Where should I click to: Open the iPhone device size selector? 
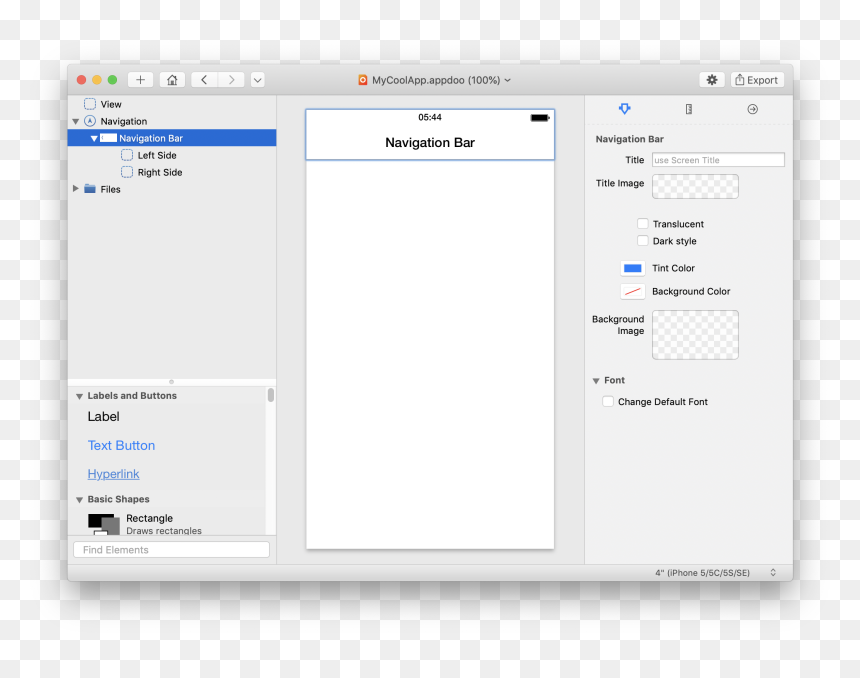716,573
